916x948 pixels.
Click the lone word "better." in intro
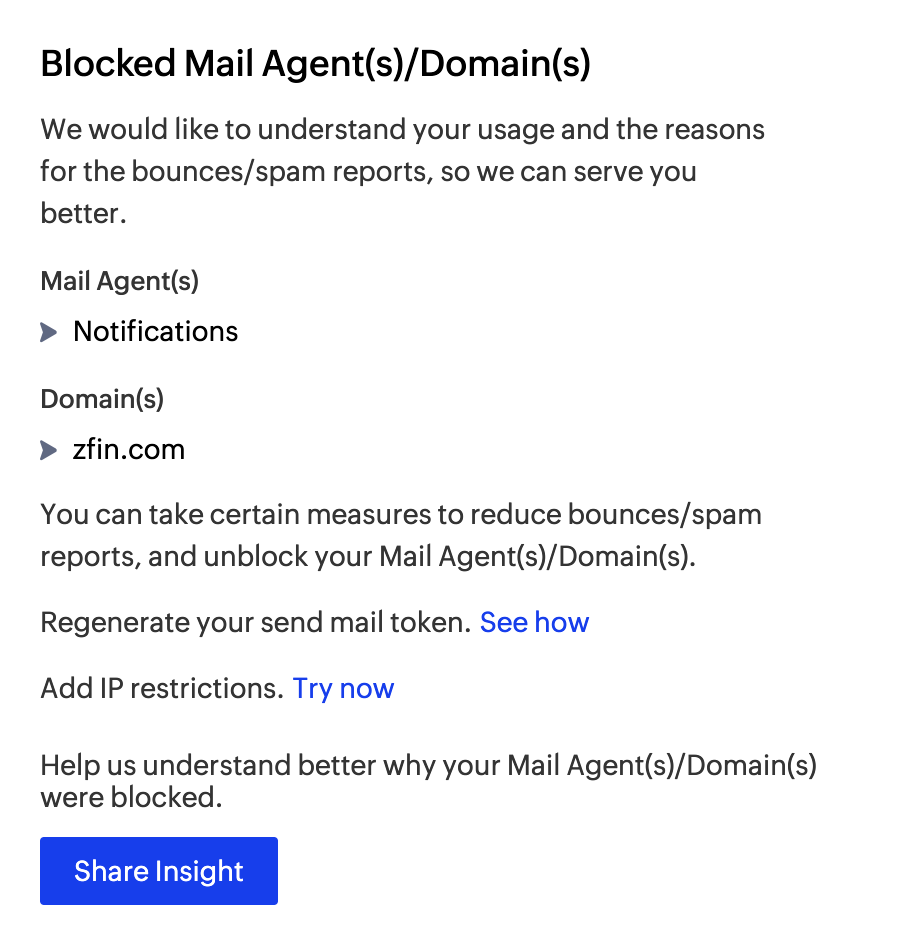[x=83, y=214]
